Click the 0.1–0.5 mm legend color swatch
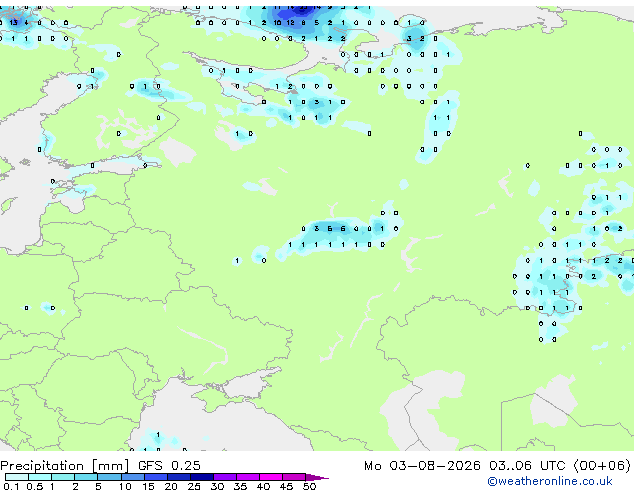The image size is (634, 490). [x=17, y=477]
